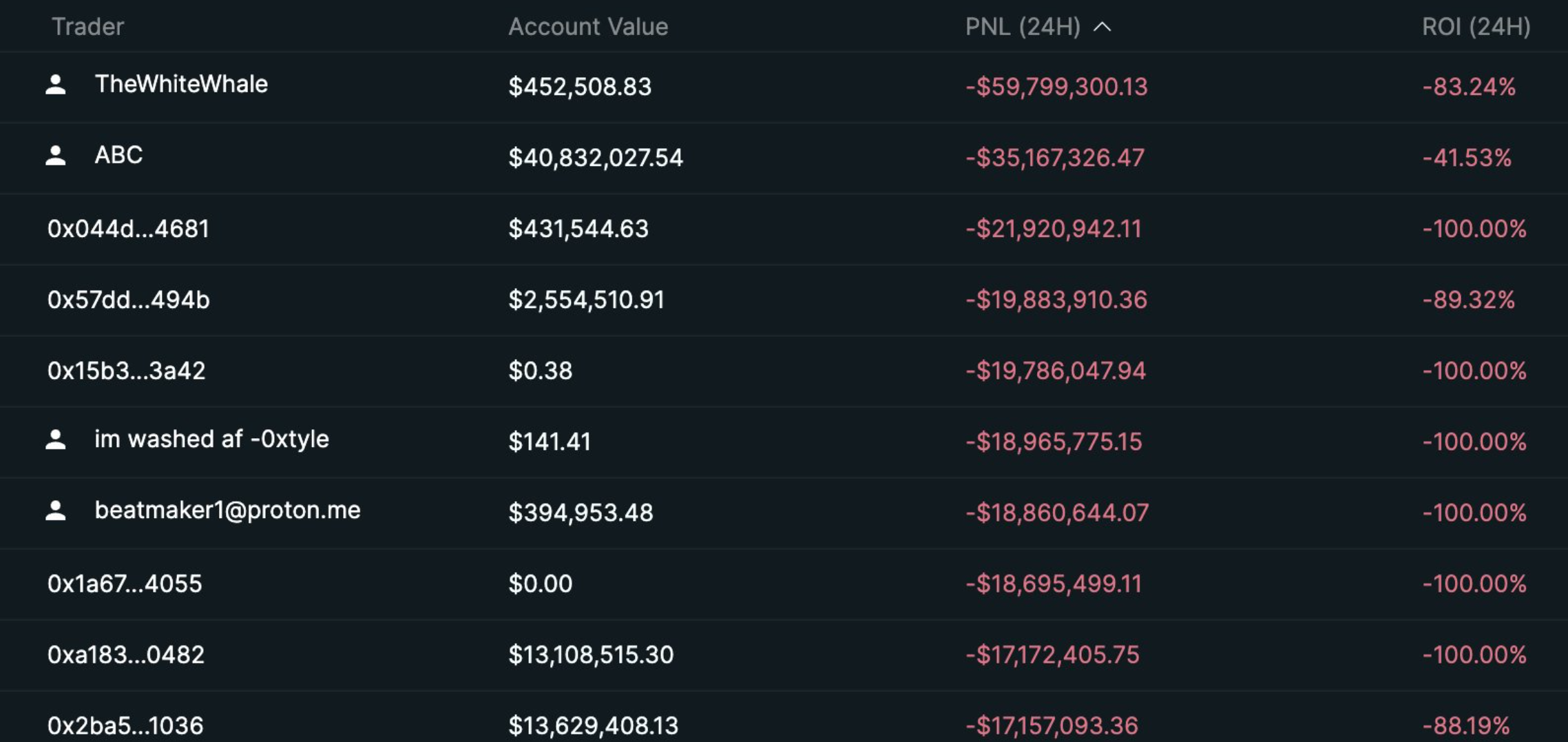
Task: Open the ABC trader profile
Action: 118,155
